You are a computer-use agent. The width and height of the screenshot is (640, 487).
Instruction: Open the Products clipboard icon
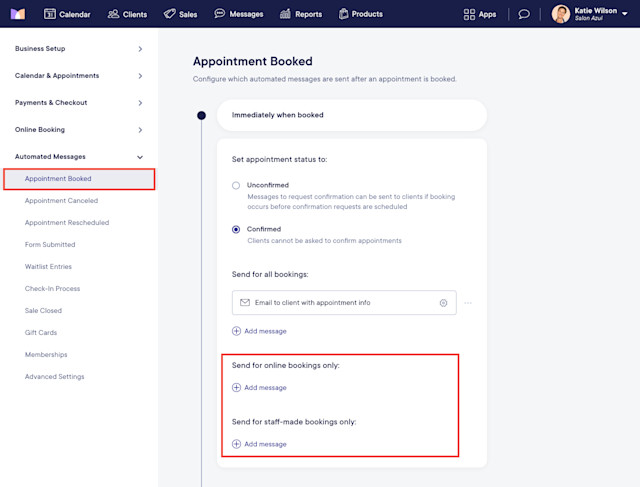[x=344, y=14]
